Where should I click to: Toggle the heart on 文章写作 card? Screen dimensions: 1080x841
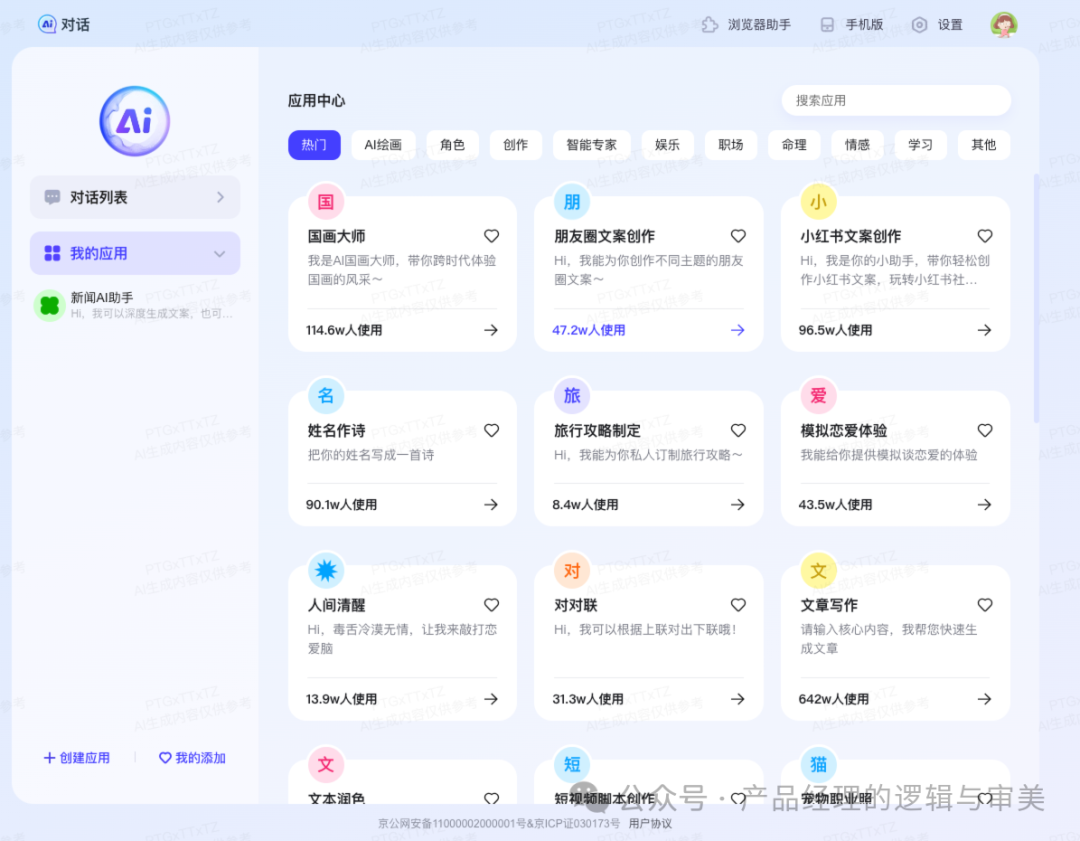(x=984, y=605)
